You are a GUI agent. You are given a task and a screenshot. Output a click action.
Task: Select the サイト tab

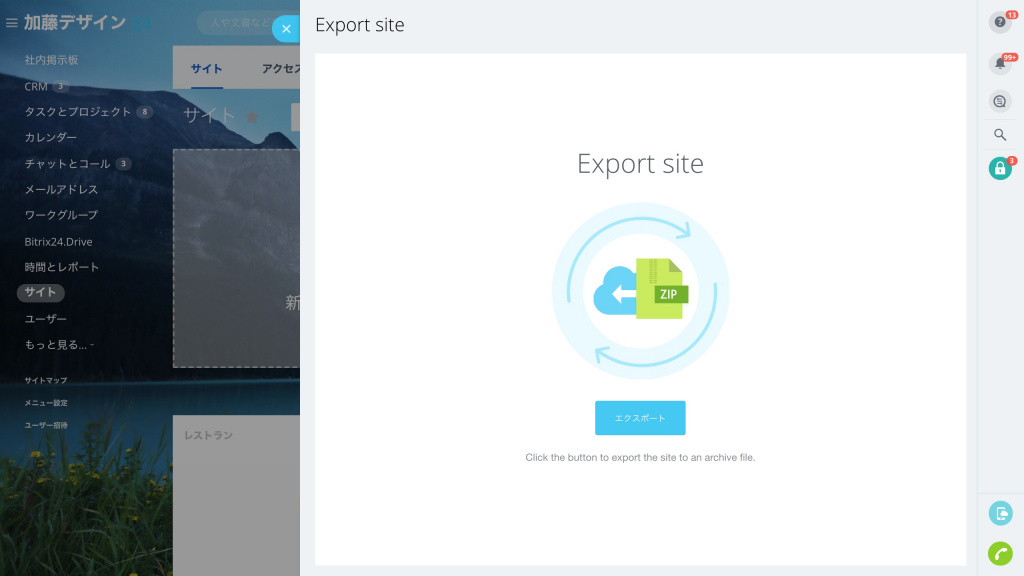206,69
